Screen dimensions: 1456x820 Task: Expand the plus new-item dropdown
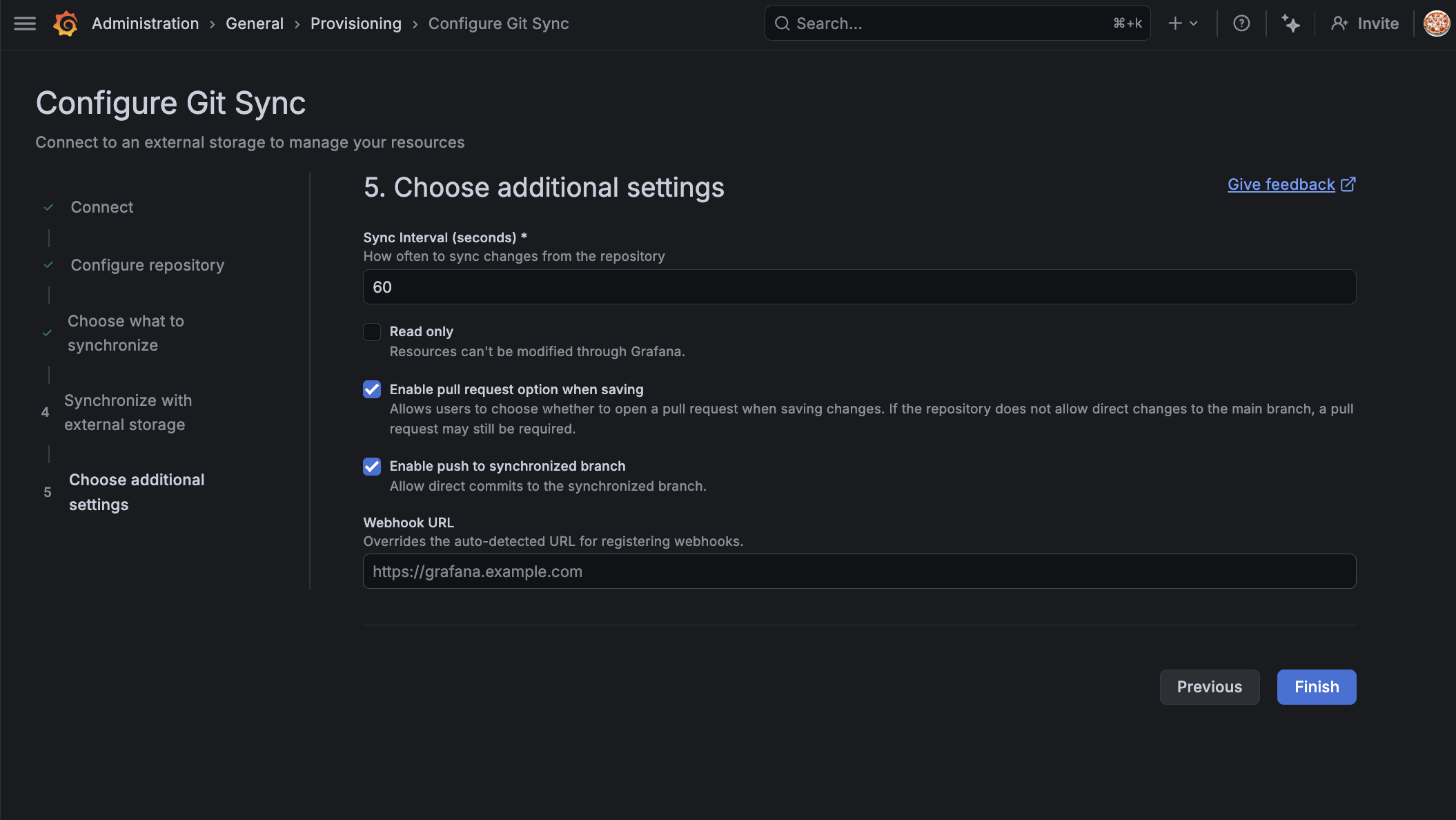point(1183,23)
